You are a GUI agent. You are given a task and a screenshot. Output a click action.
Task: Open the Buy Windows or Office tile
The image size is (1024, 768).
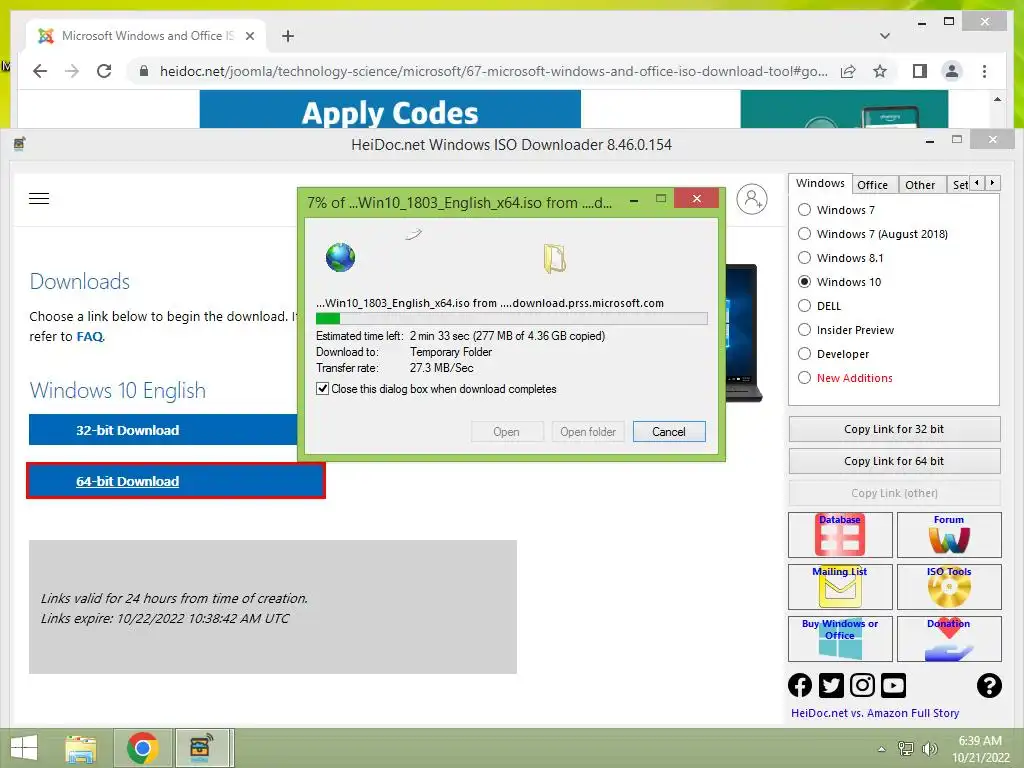pos(840,639)
